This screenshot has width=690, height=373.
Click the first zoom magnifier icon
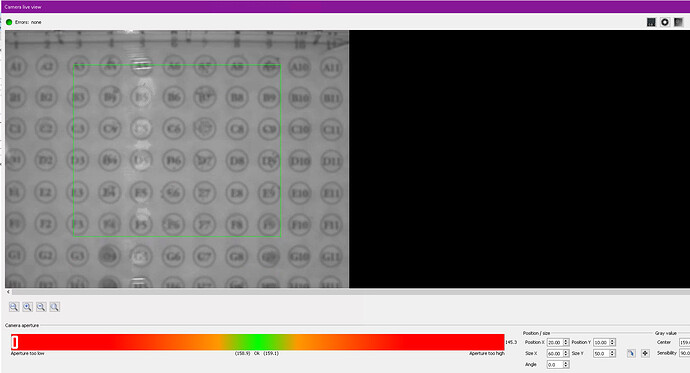point(14,307)
